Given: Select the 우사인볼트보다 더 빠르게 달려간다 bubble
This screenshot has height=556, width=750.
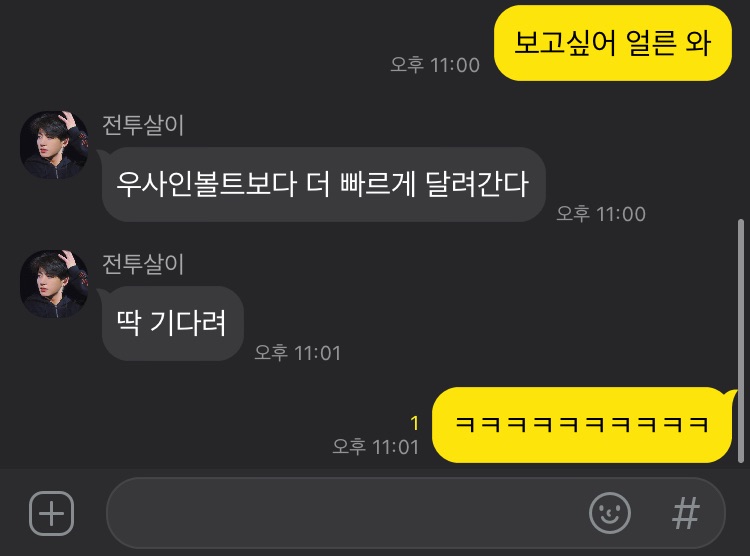Looking at the screenshot, I should click(x=324, y=184).
